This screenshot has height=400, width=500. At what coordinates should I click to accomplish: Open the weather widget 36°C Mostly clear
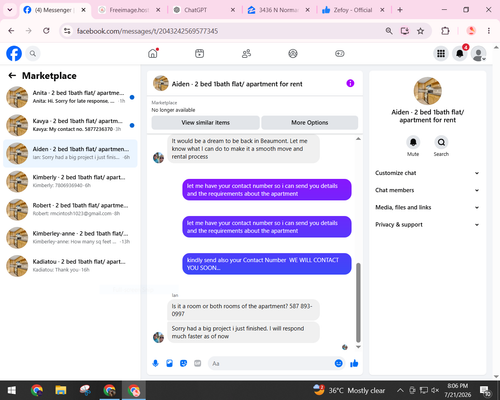349,390
